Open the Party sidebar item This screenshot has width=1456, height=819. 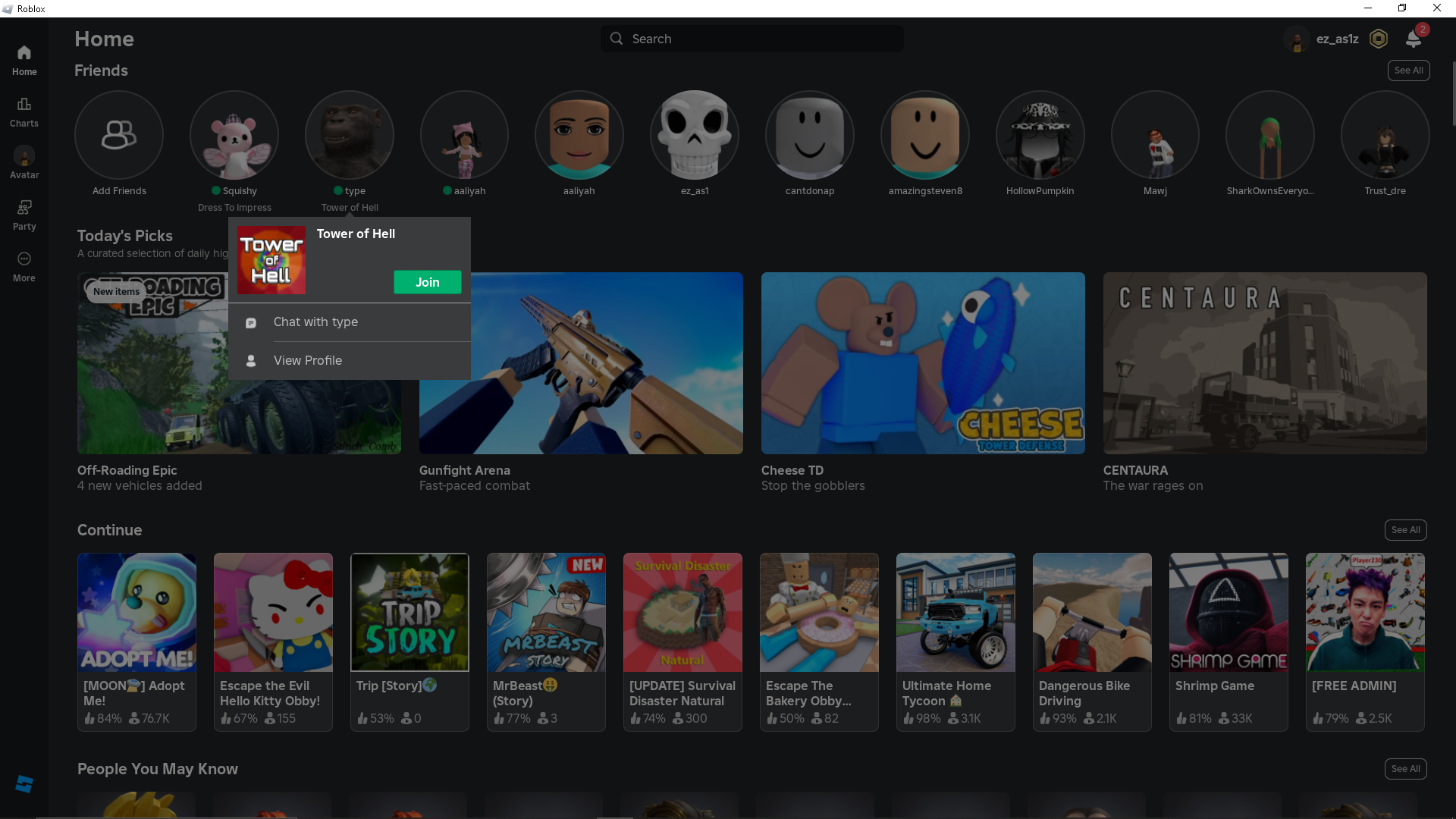[24, 215]
